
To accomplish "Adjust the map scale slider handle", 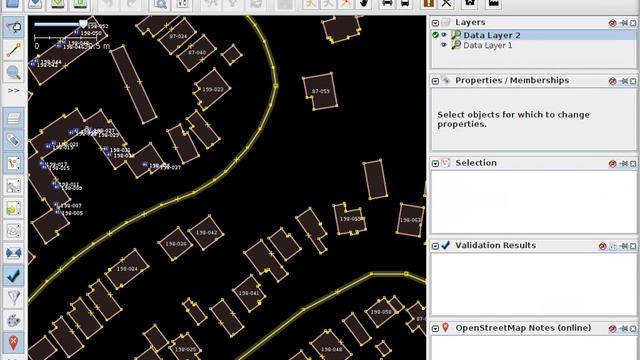I will pos(83,24).
